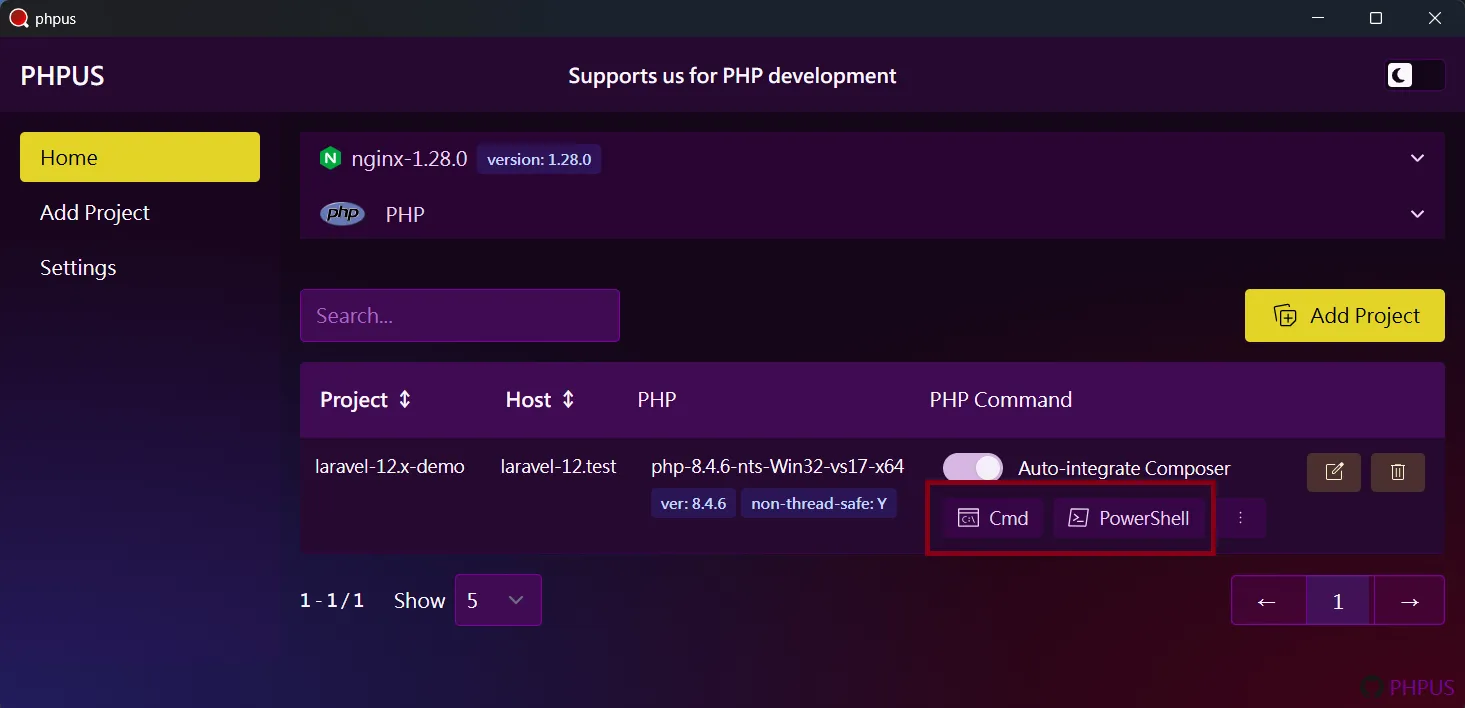Image resolution: width=1465 pixels, height=708 pixels.
Task: Click php-8.4.6-nts-Win32-vs17-x64 text
Action: click(x=778, y=466)
